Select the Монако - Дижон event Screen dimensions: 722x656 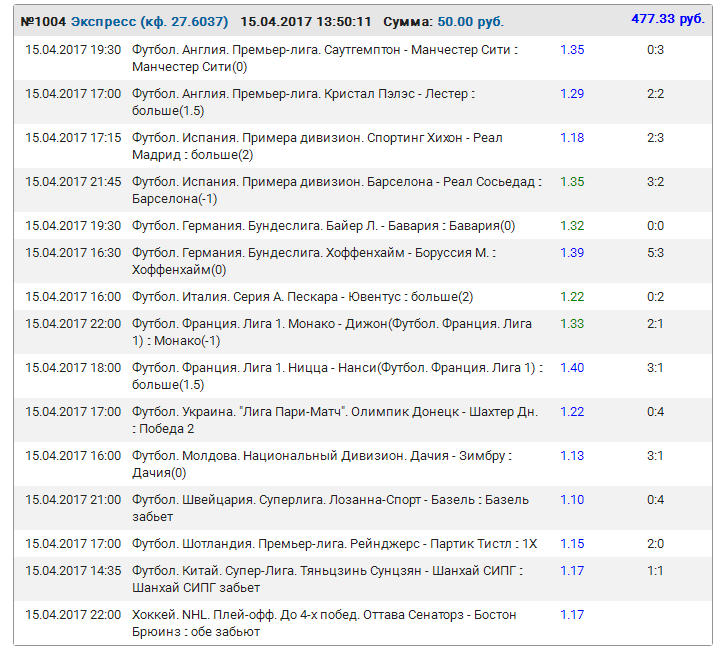332,332
